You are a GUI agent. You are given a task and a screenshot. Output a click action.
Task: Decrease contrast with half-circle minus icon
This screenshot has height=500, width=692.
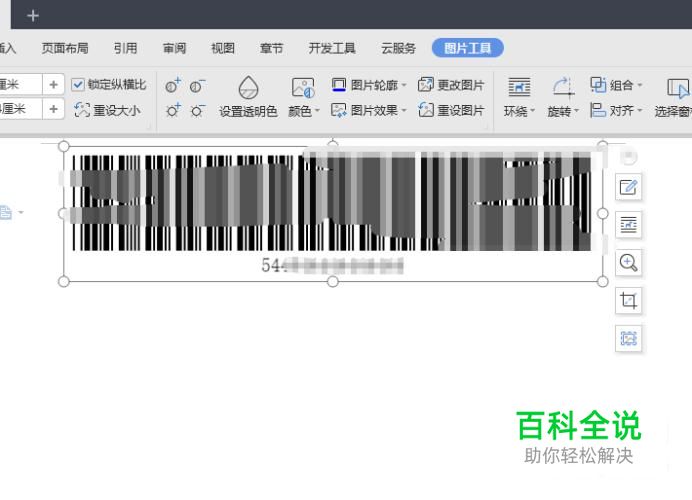pyautogui.click(x=197, y=86)
